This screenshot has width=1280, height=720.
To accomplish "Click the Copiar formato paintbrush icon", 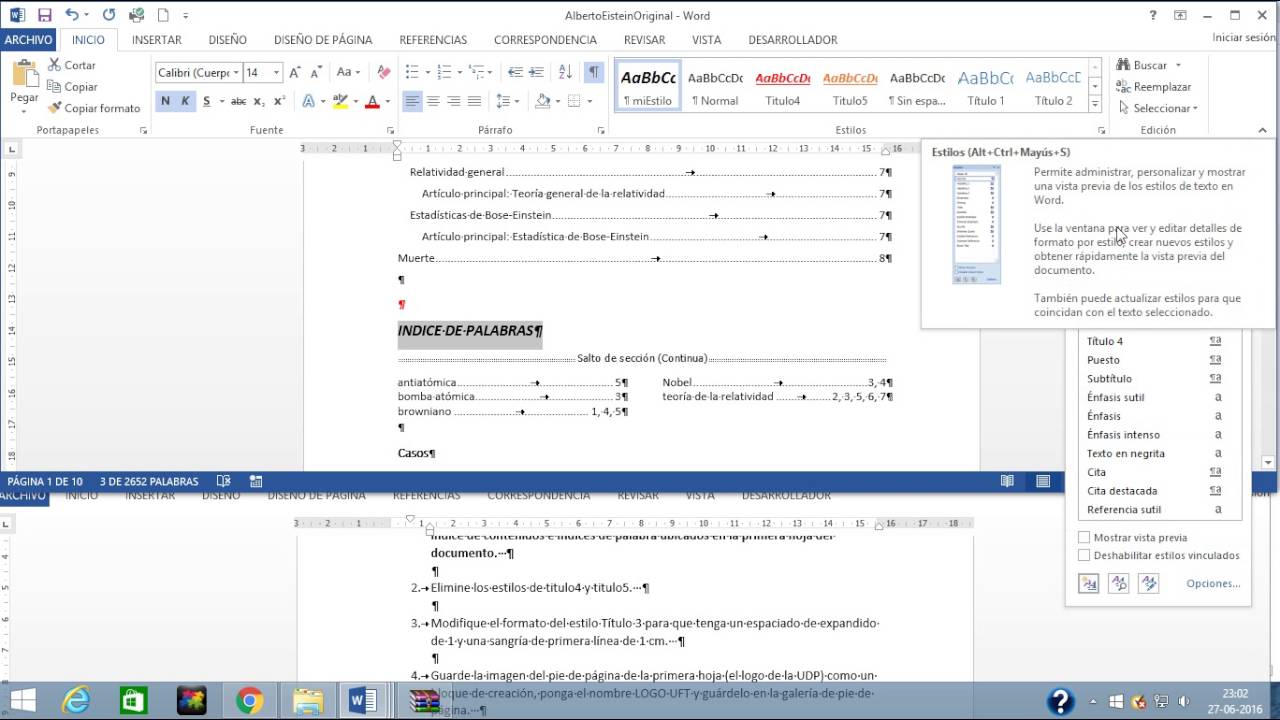I will (55, 108).
